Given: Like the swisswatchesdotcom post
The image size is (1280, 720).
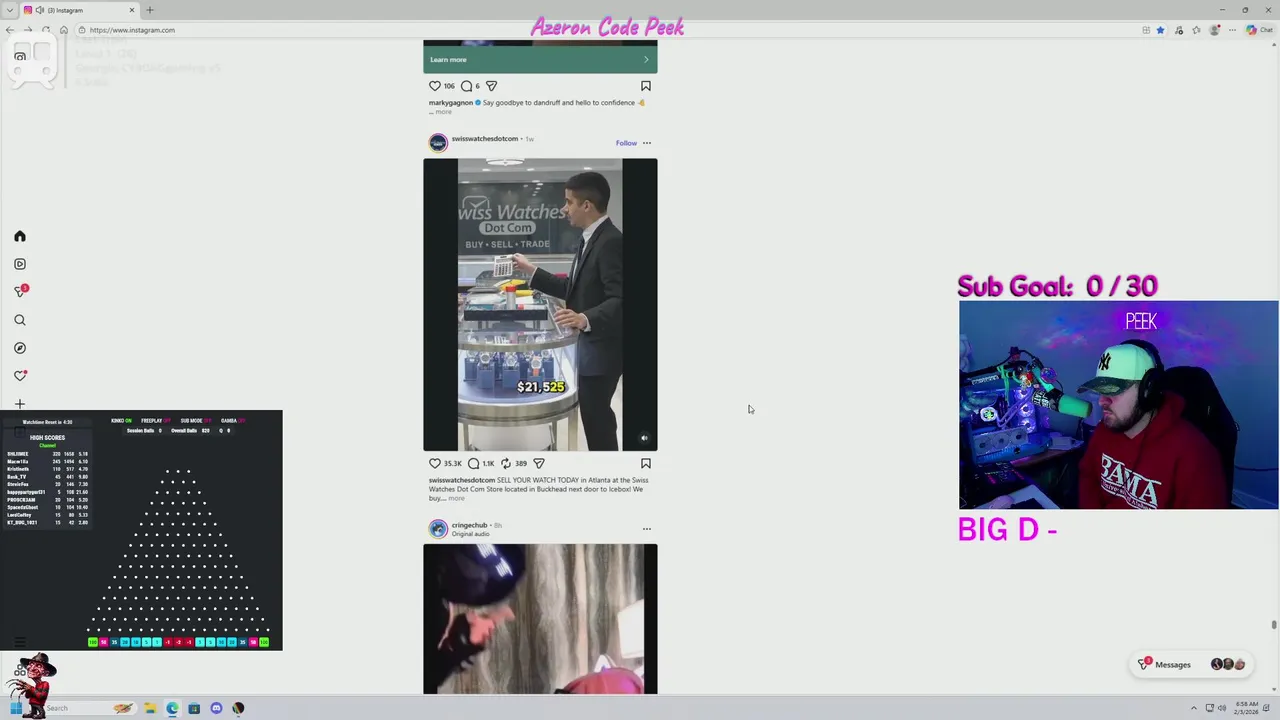Looking at the screenshot, I should (x=435, y=463).
